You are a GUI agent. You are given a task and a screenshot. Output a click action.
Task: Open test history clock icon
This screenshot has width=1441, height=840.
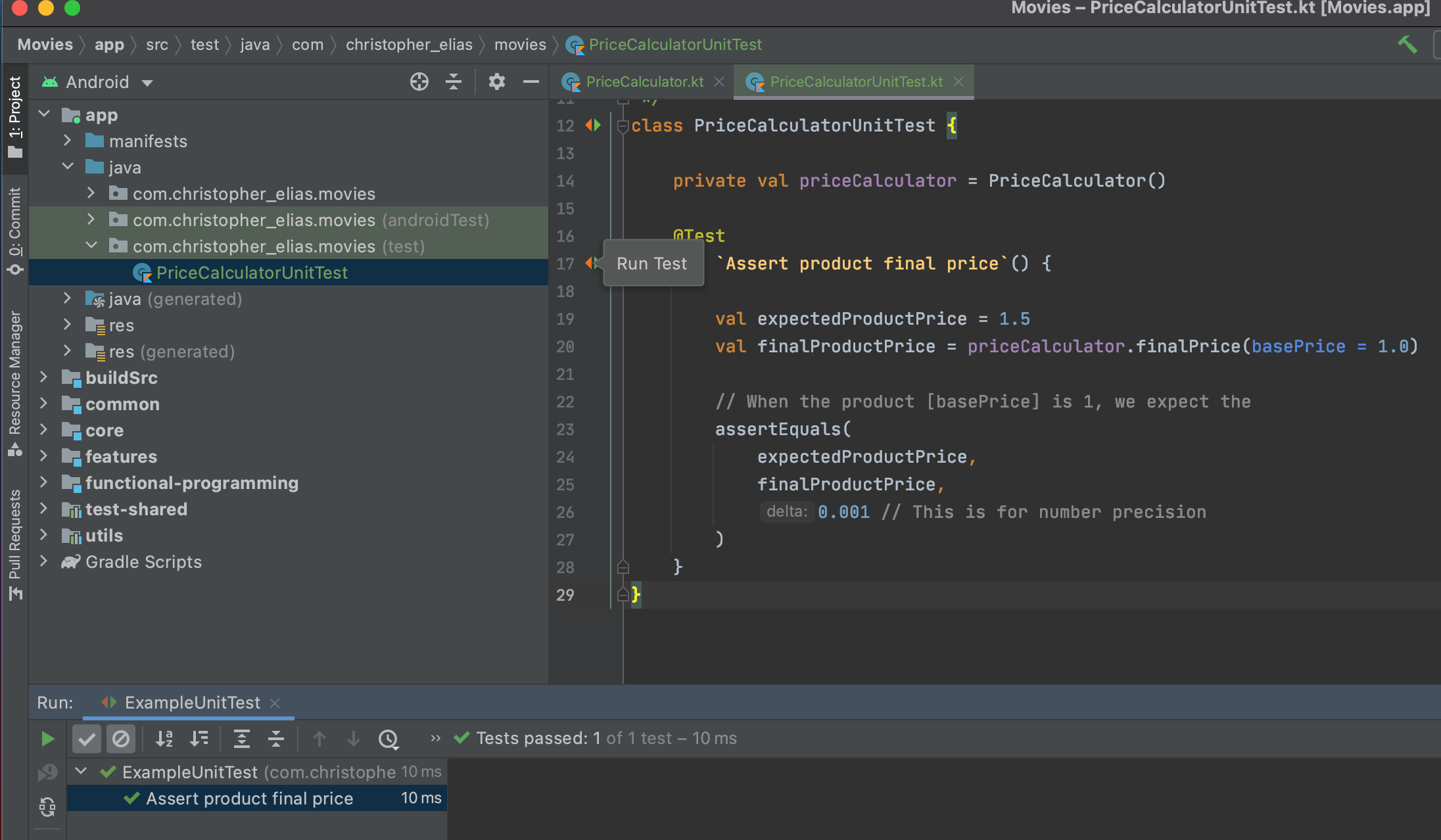pyautogui.click(x=389, y=739)
